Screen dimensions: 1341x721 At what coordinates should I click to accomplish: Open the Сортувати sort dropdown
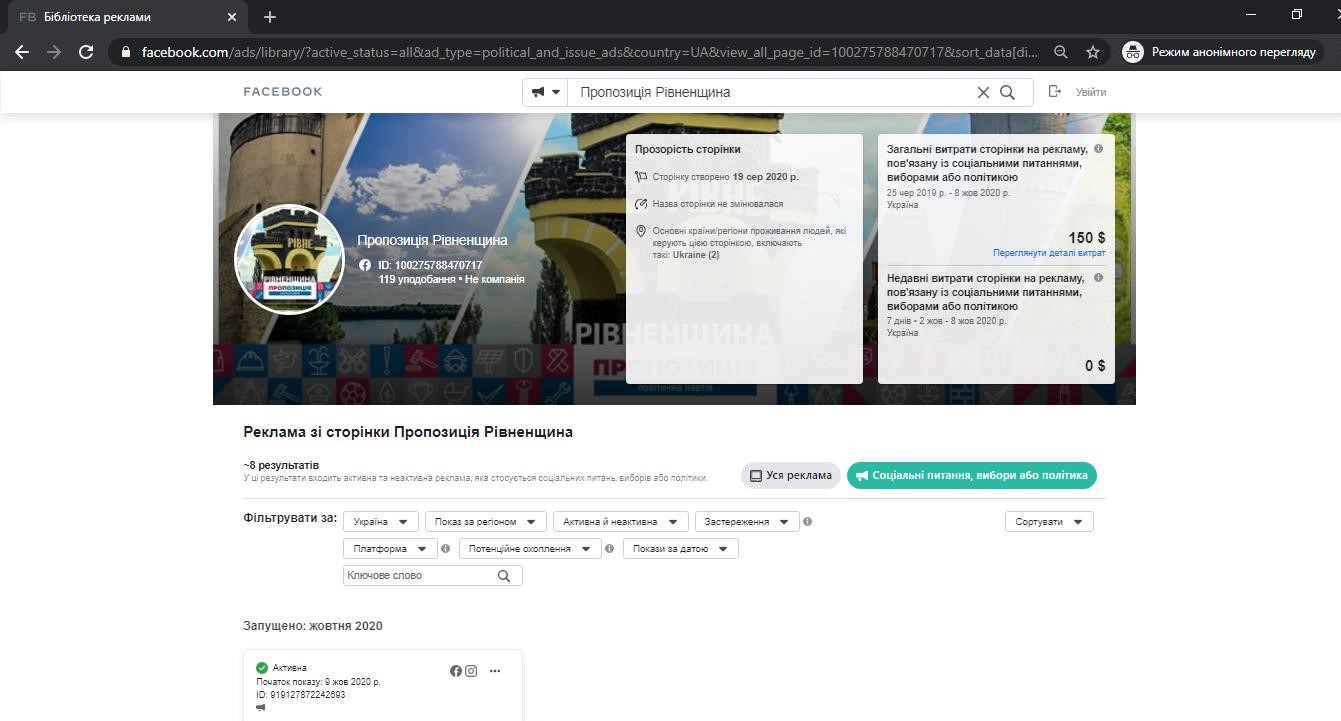[1049, 522]
